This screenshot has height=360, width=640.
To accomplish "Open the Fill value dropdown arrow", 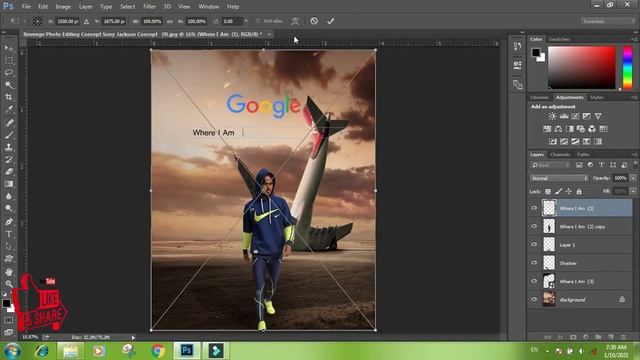I will (633, 191).
